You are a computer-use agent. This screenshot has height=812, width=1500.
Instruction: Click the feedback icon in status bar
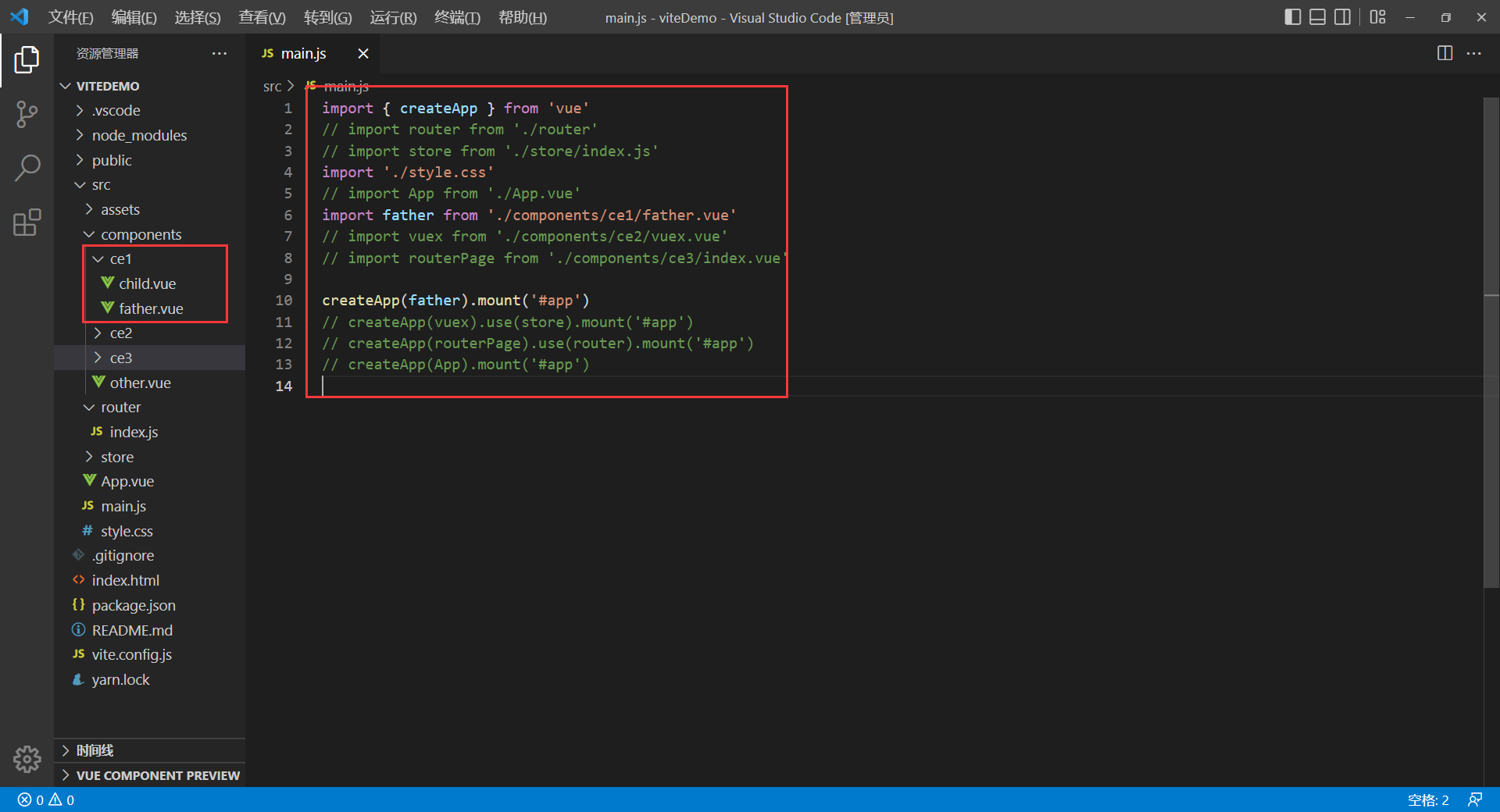coord(1475,800)
